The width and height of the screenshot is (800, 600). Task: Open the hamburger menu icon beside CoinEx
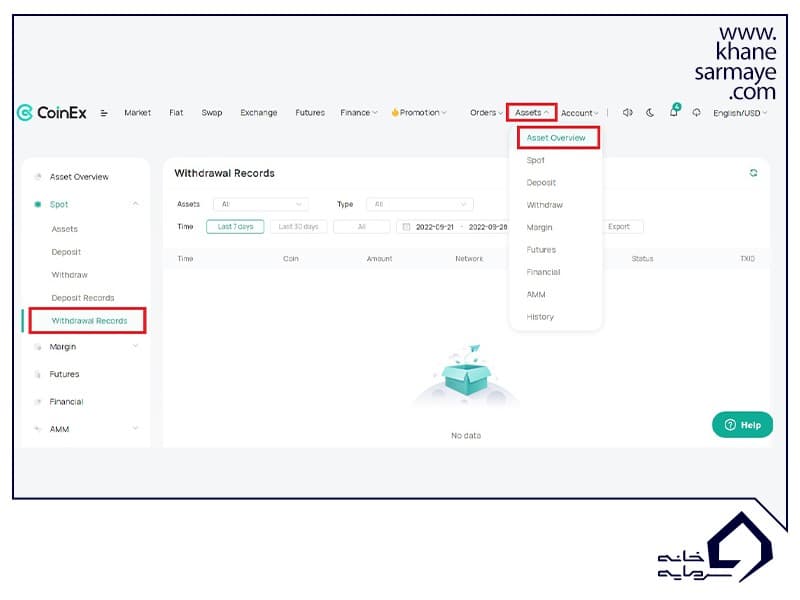(x=104, y=113)
